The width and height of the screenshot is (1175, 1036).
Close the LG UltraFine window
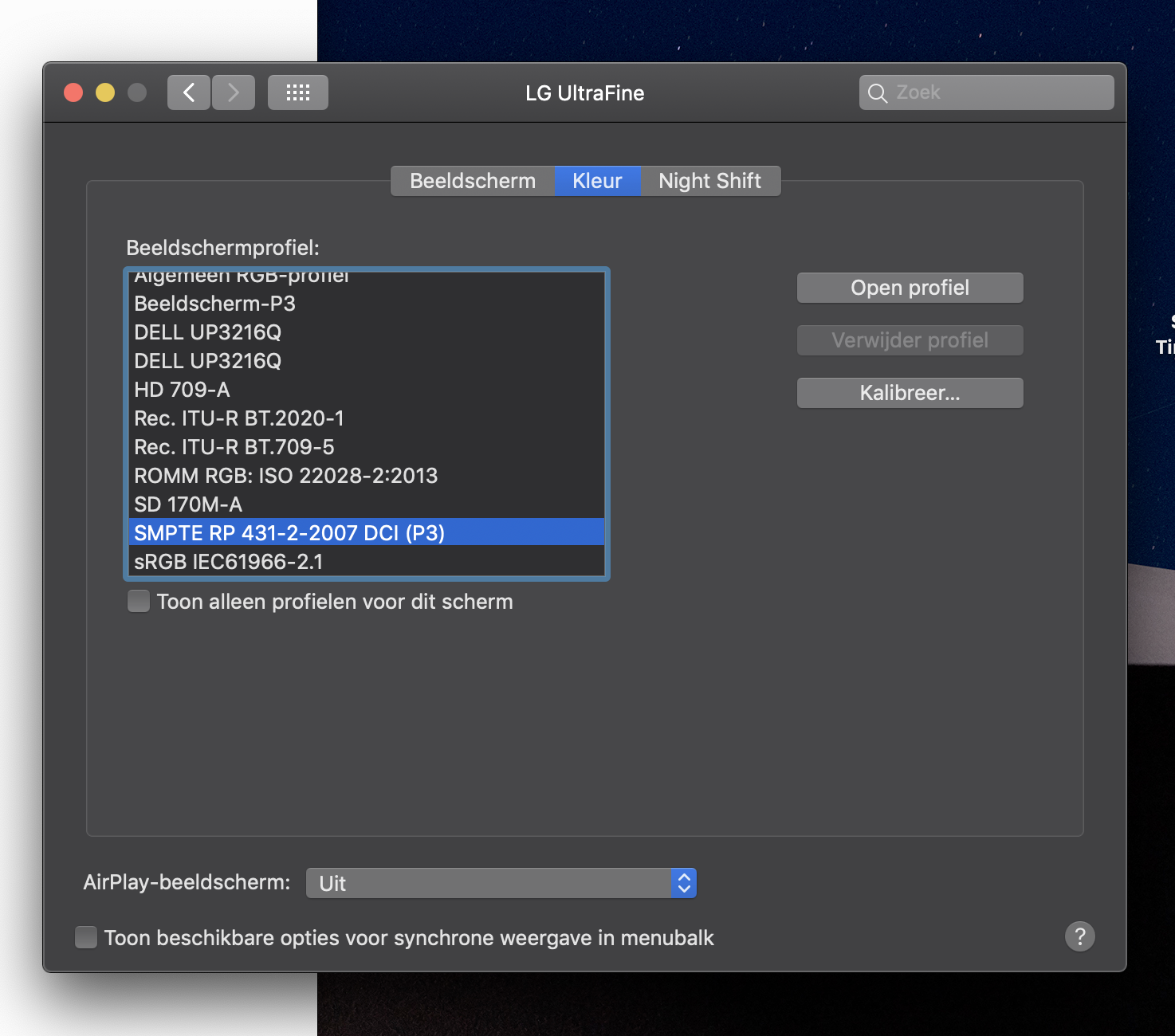pos(73,92)
